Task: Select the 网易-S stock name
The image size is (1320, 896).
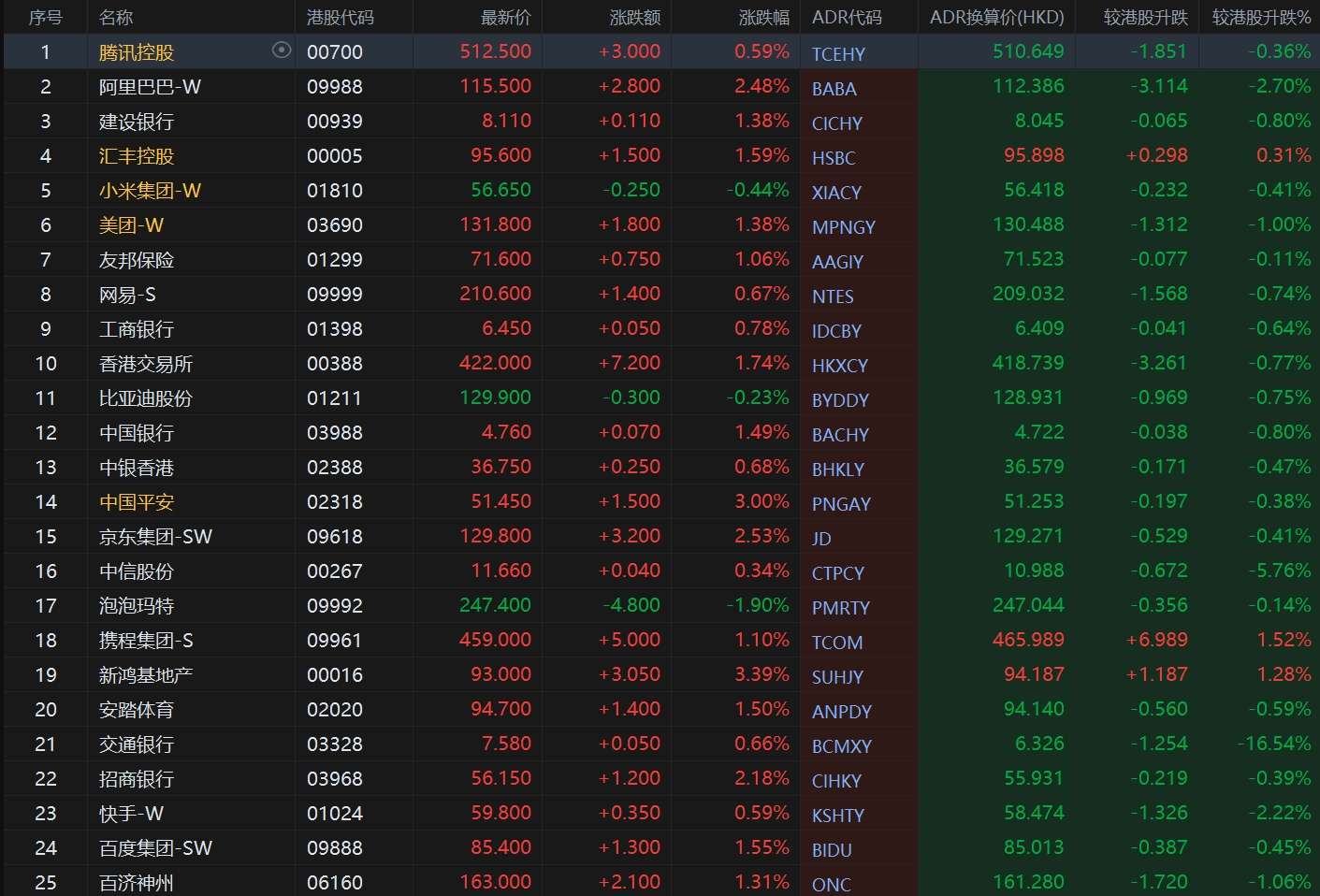Action: tap(127, 295)
